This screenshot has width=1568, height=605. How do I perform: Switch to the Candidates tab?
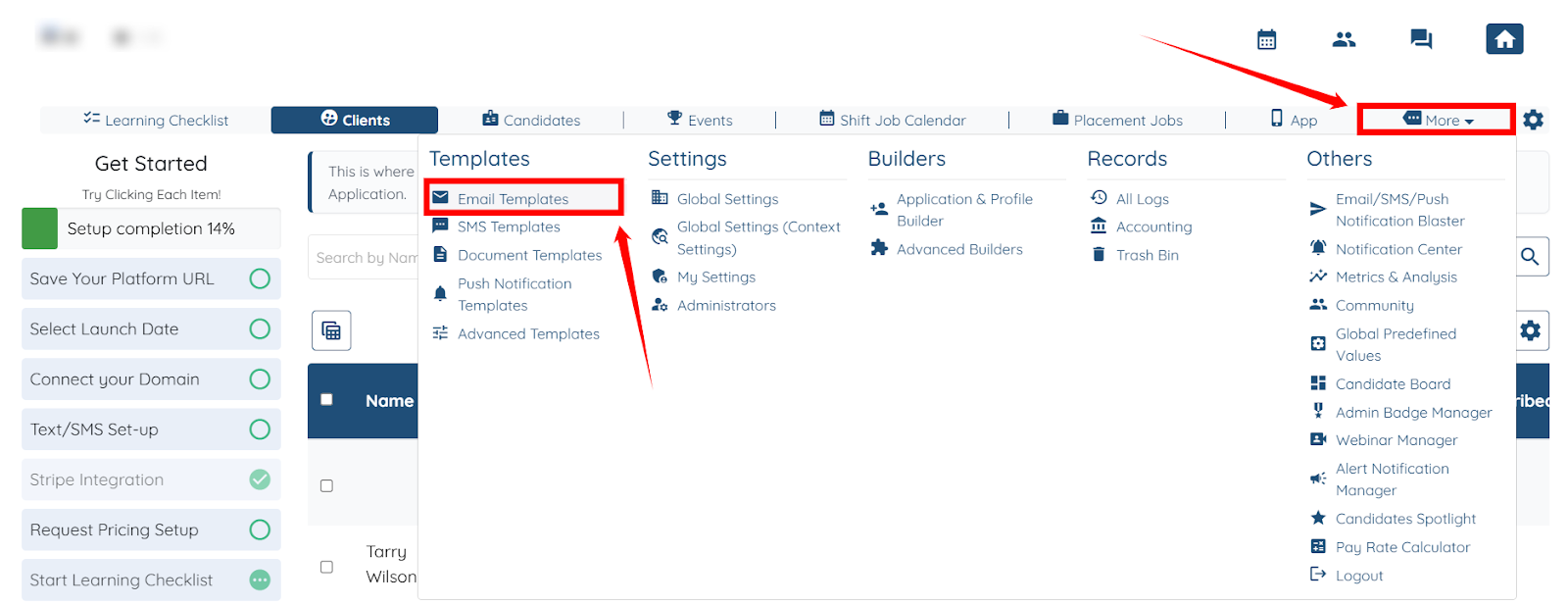pos(531,120)
